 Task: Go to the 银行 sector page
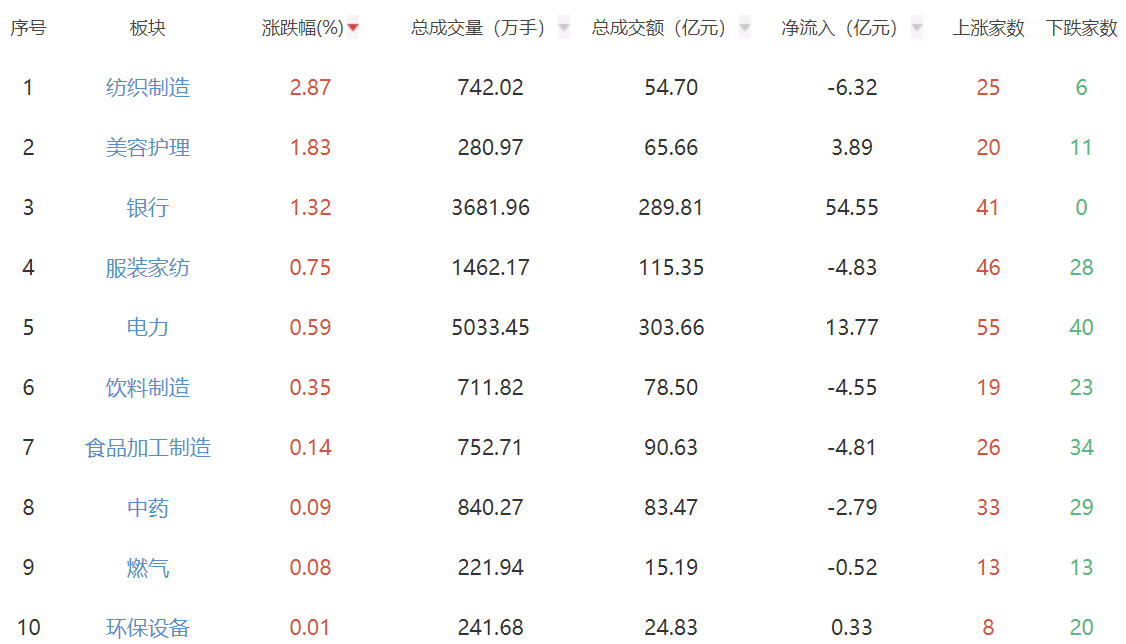pyautogui.click(x=148, y=208)
